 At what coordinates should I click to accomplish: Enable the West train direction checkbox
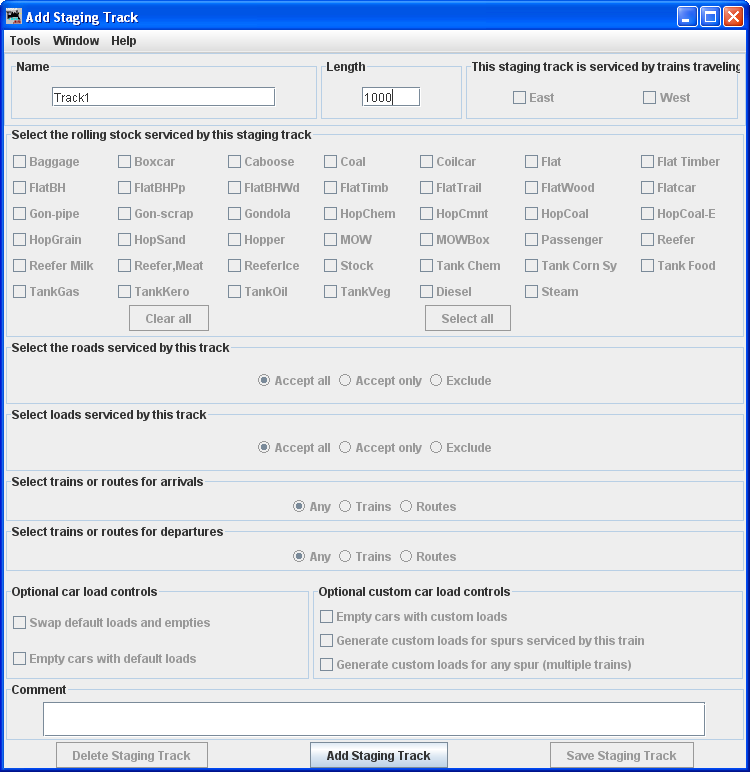click(x=649, y=98)
